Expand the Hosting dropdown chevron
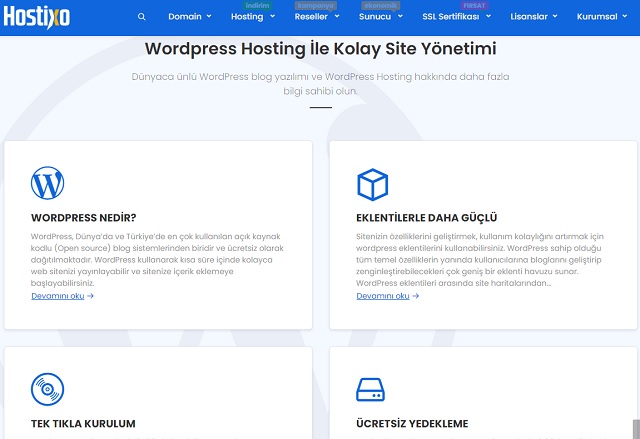 click(x=273, y=16)
